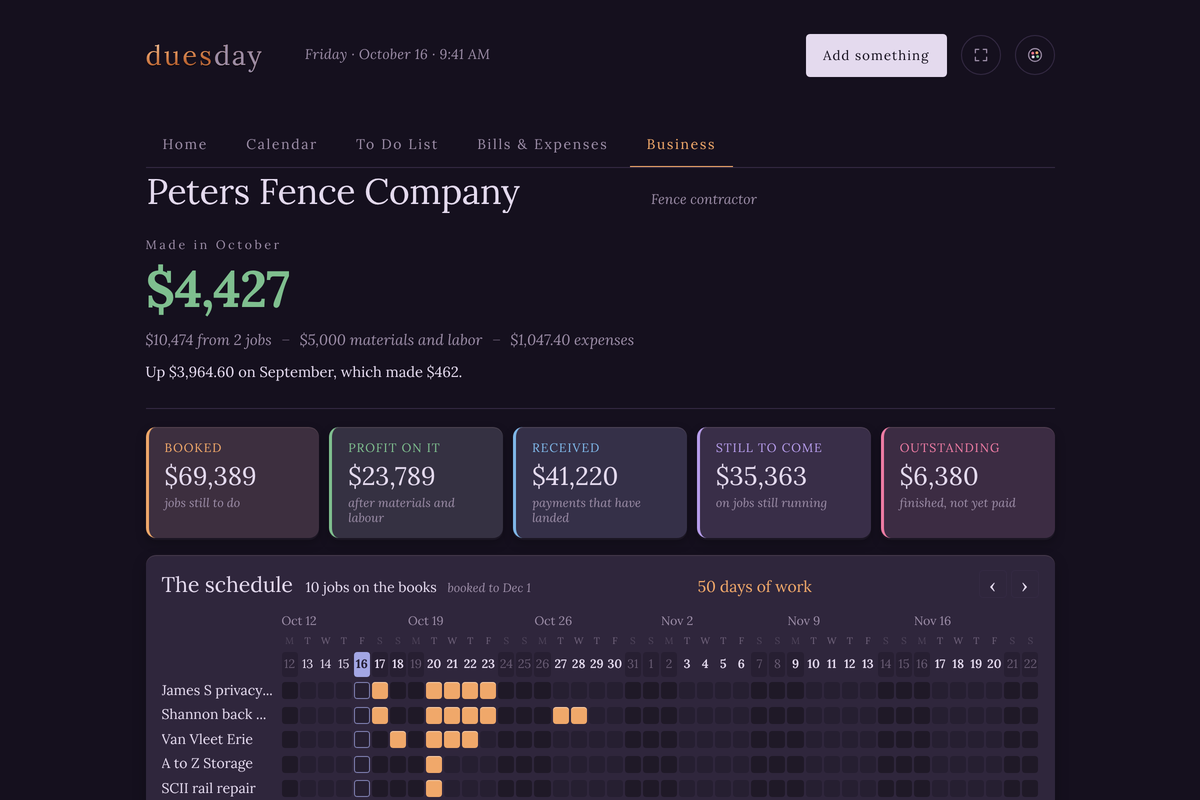Click James S privacy's orange block on Oct 17
The height and width of the screenshot is (800, 1200).
pyautogui.click(x=380, y=690)
